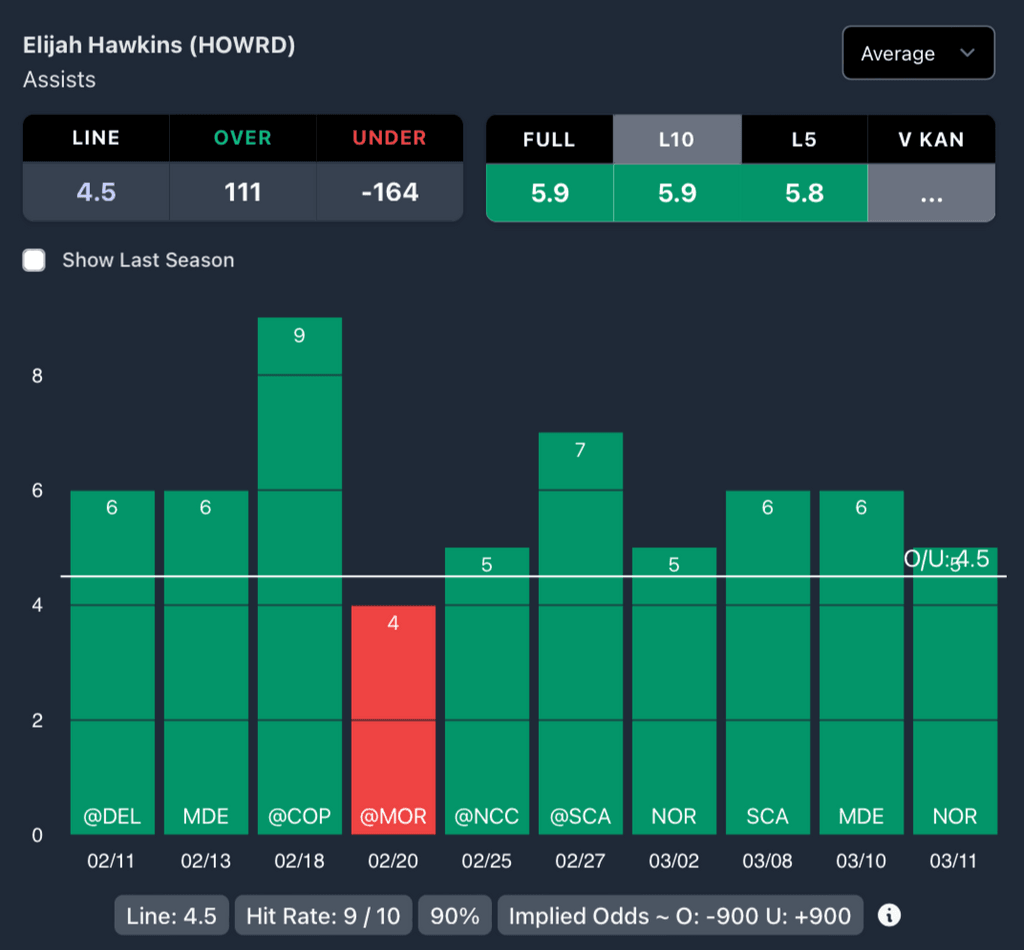Click the line value 4.5

96,192
